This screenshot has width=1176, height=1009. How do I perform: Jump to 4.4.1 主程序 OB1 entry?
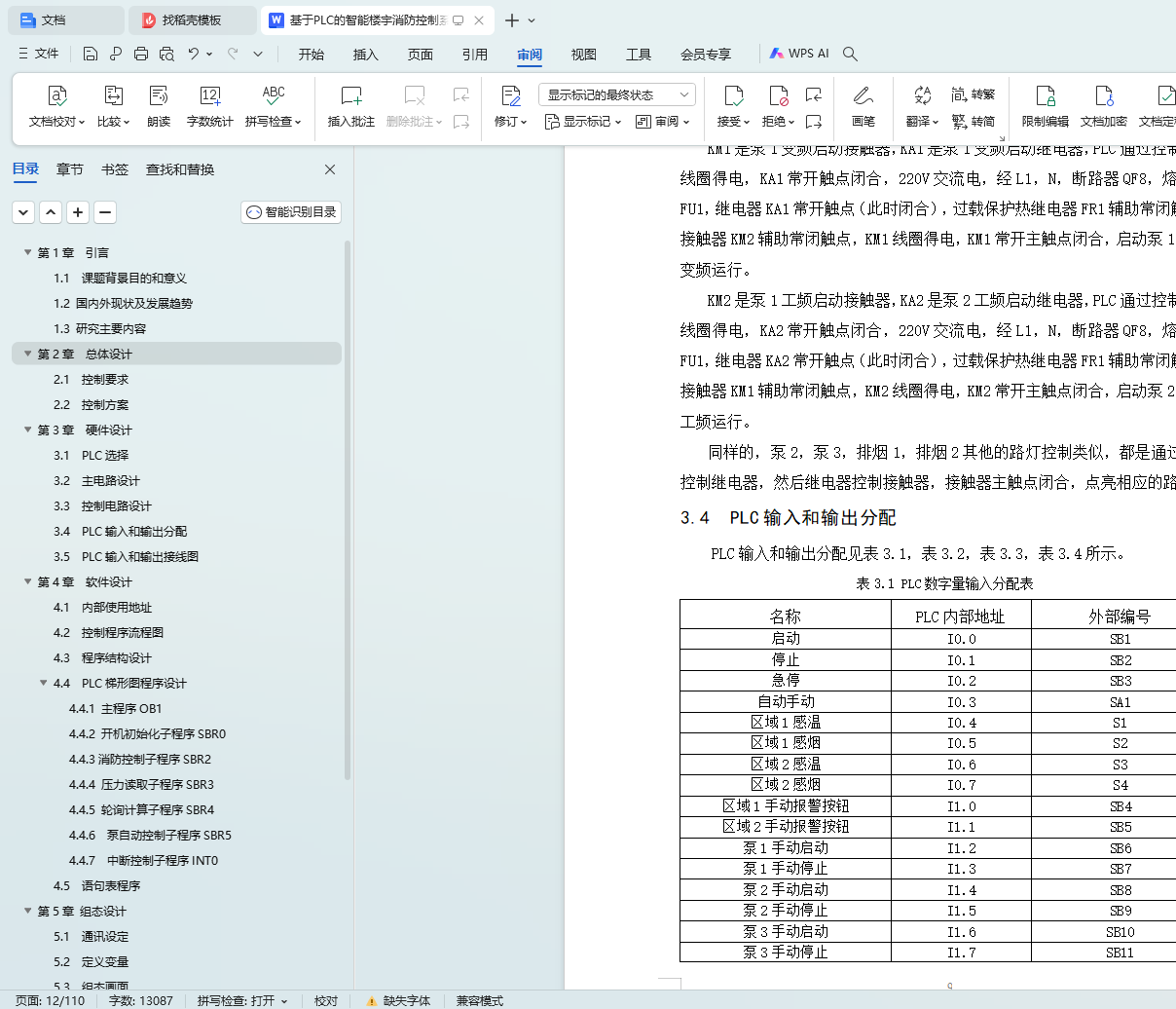(116, 708)
